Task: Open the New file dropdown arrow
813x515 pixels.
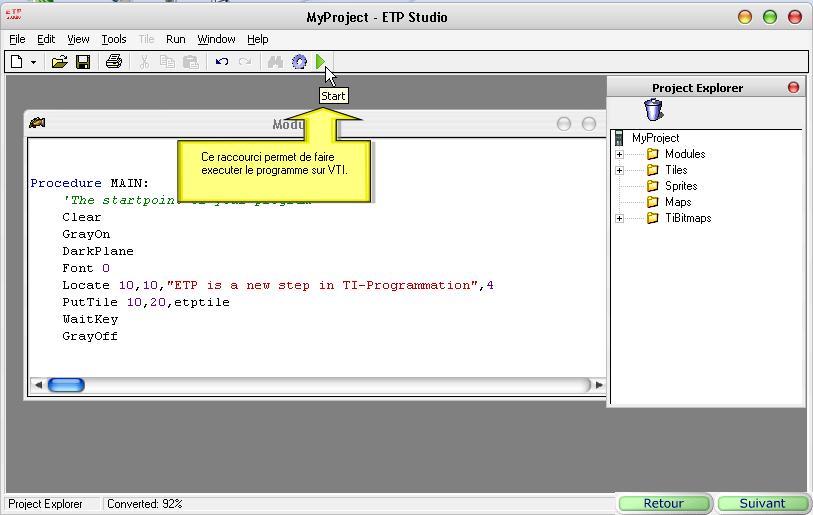Action: click(33, 62)
